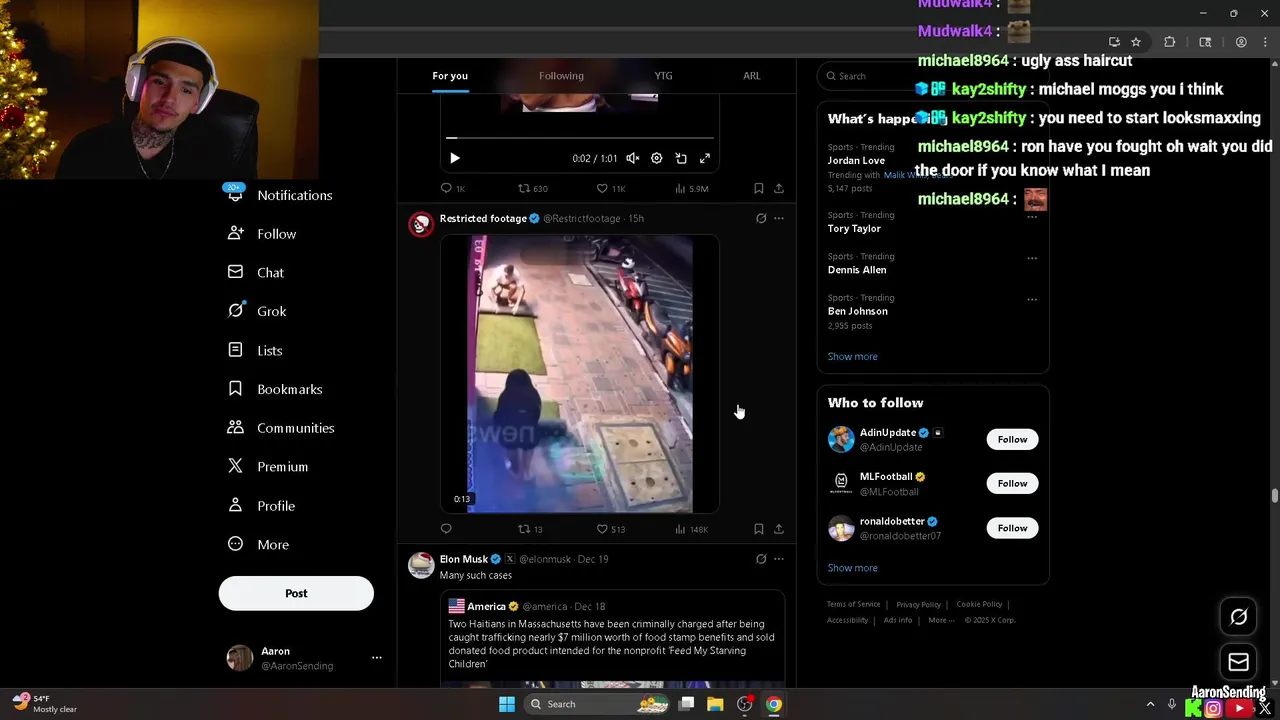The width and height of the screenshot is (1280, 720).
Task: Play the Restricted footage CCTV video
Action: tap(580, 374)
